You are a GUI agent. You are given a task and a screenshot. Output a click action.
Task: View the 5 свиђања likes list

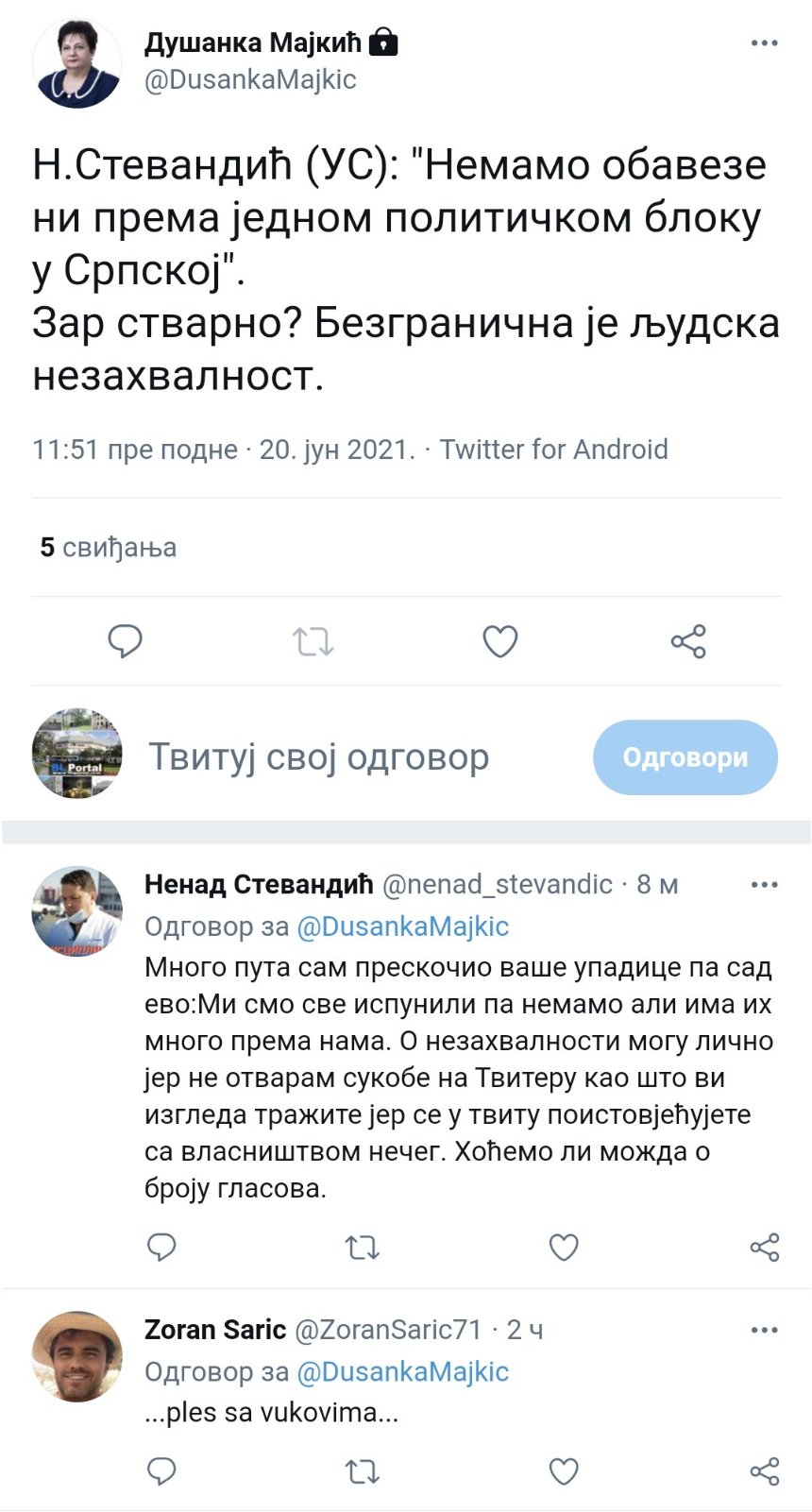tap(108, 548)
